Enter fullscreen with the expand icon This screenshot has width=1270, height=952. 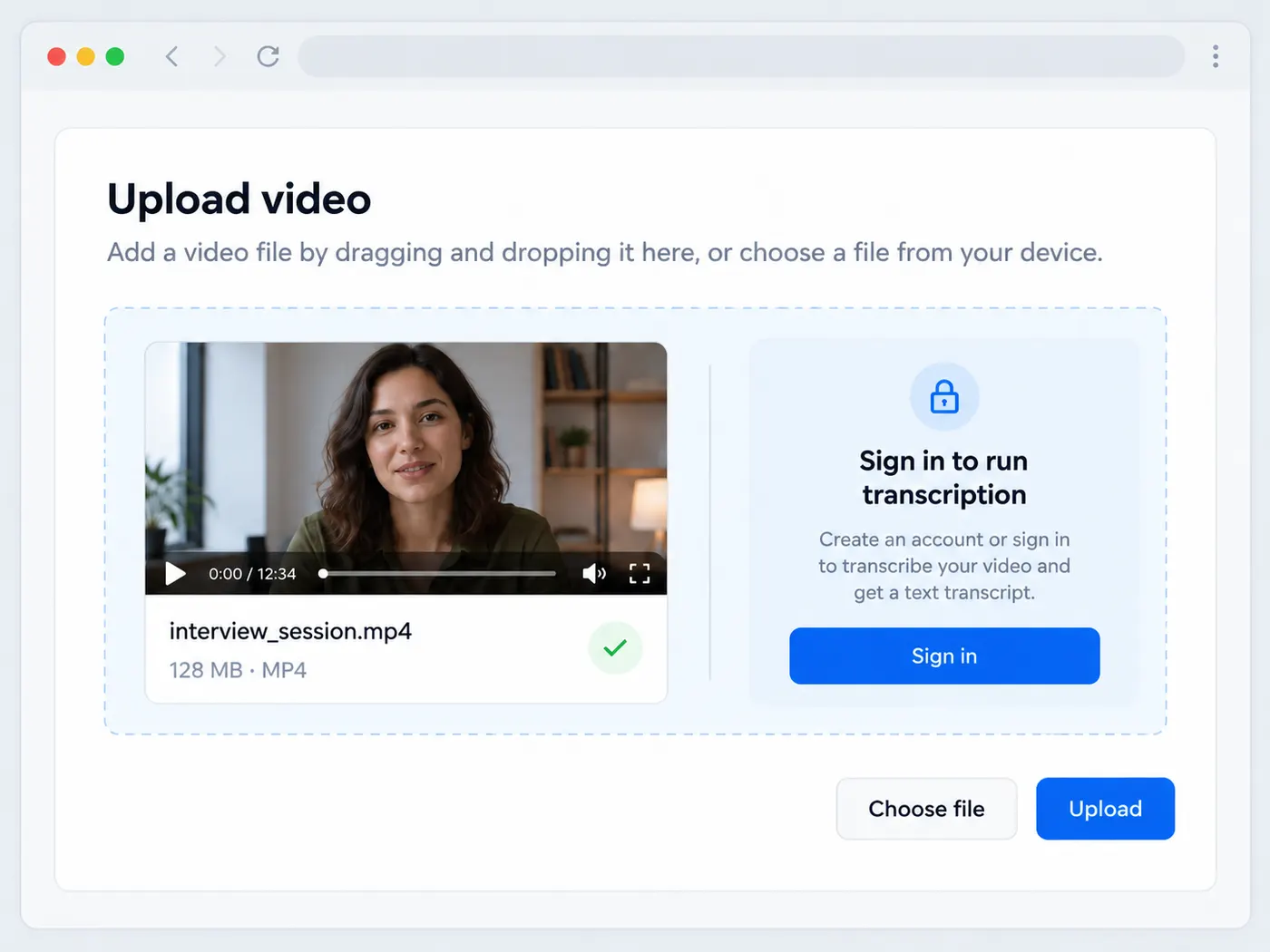(x=640, y=573)
